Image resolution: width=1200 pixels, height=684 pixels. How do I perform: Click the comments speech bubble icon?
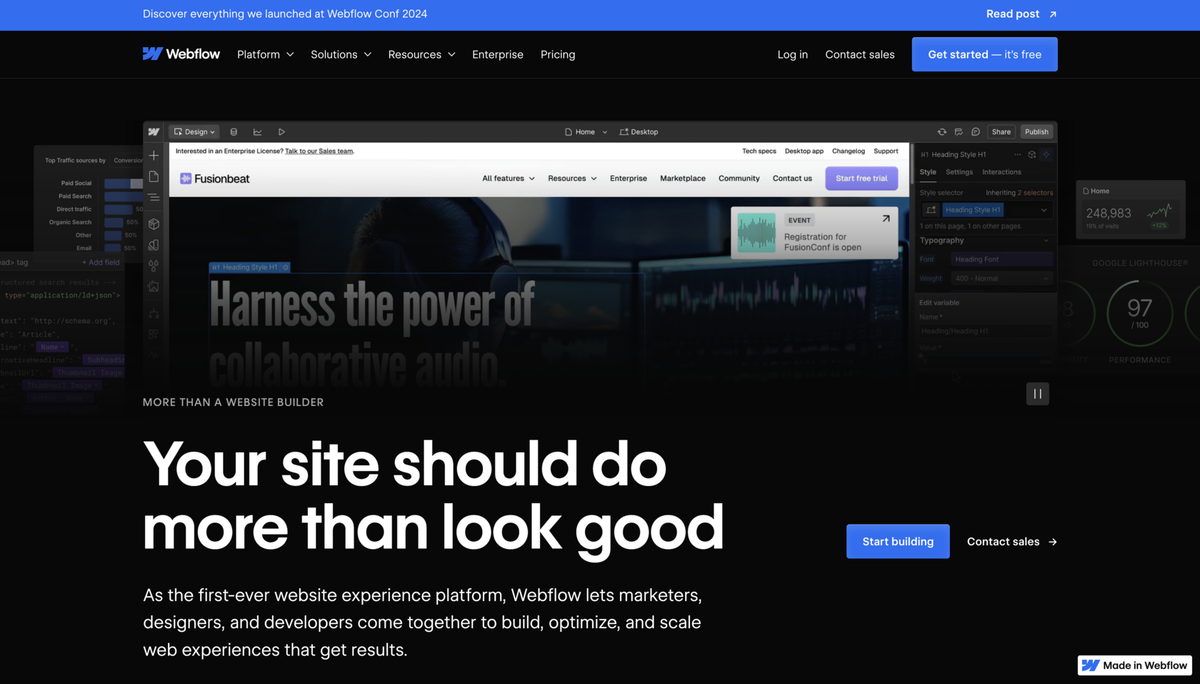click(976, 132)
